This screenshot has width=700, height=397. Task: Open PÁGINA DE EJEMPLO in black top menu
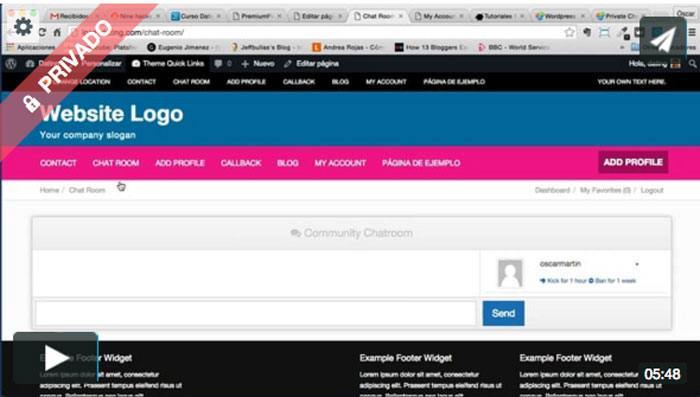[454, 82]
